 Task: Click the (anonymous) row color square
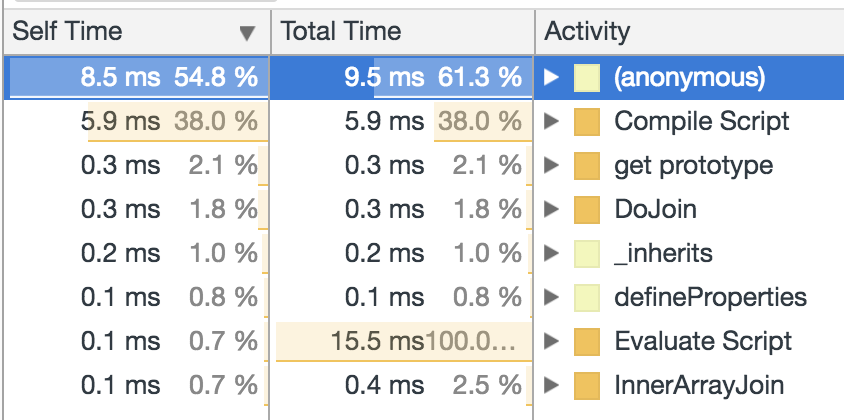click(586, 77)
